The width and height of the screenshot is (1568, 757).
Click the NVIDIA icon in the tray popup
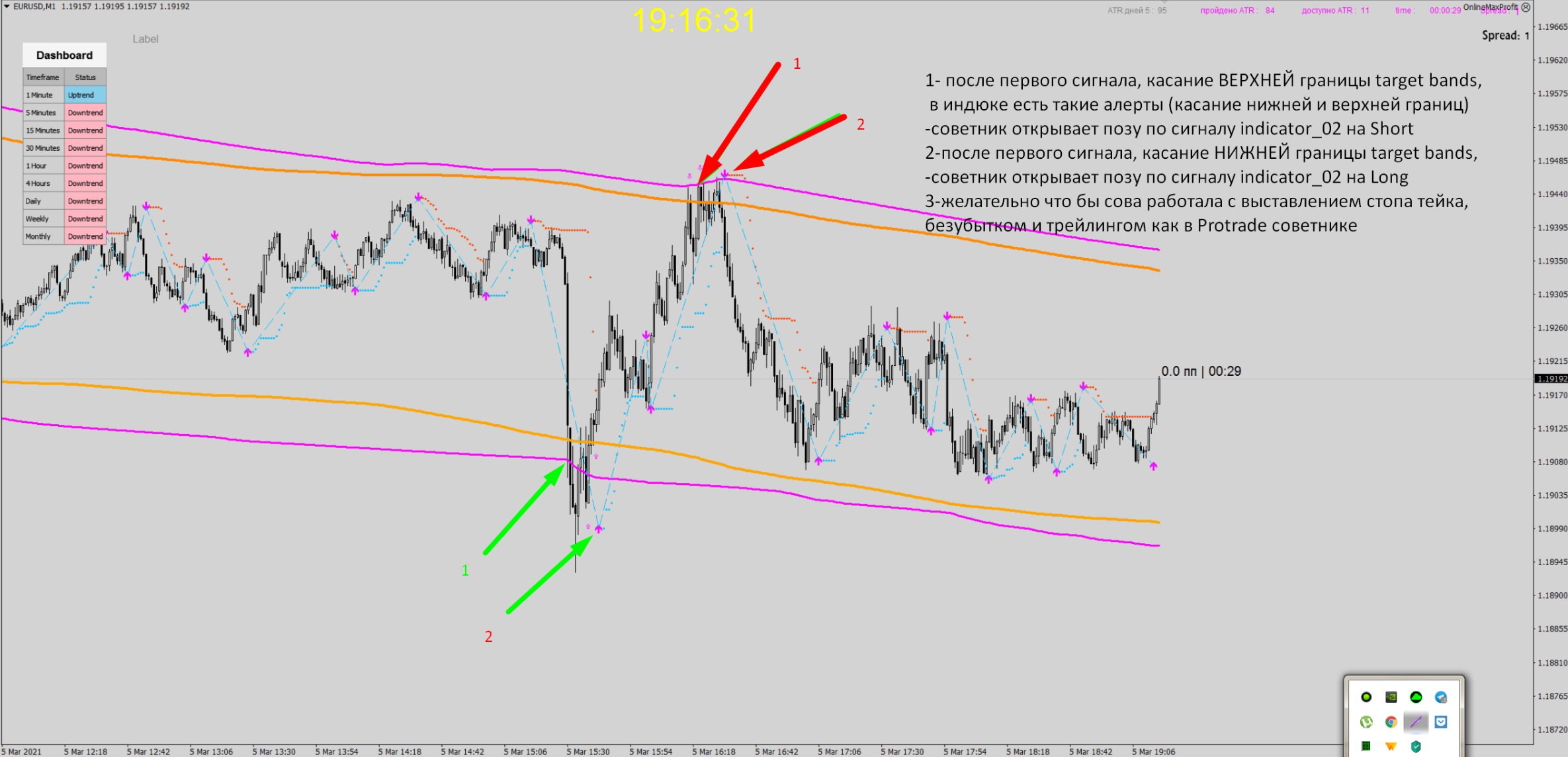tap(1391, 697)
